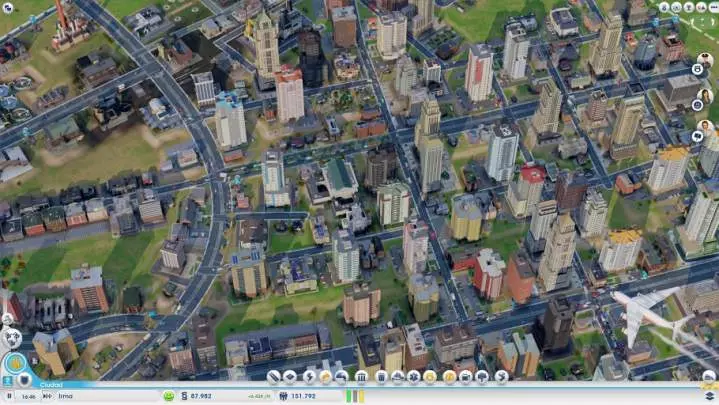Open the Water menu
719x405 pixels.
tap(326, 377)
